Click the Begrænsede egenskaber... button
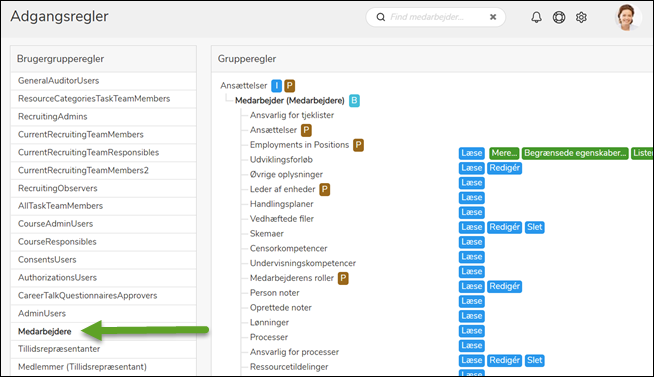Viewport: 654px width, 377px height. click(x=575, y=153)
